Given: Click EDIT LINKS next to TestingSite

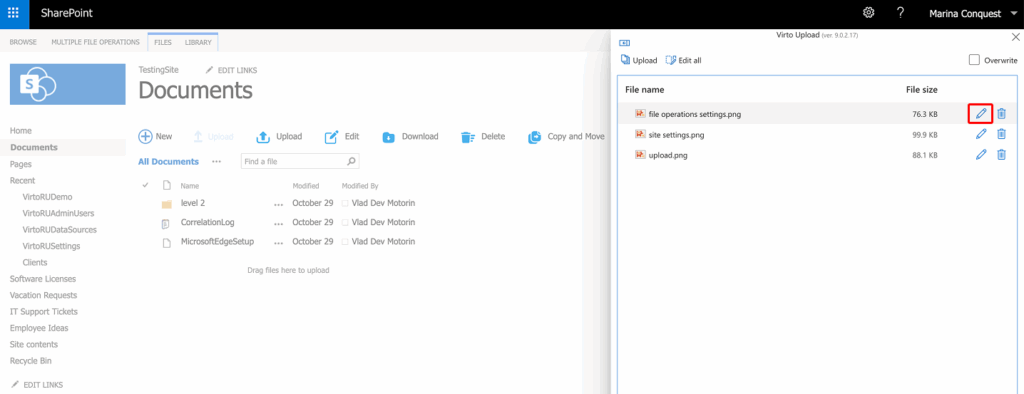Looking at the screenshot, I should coord(231,70).
